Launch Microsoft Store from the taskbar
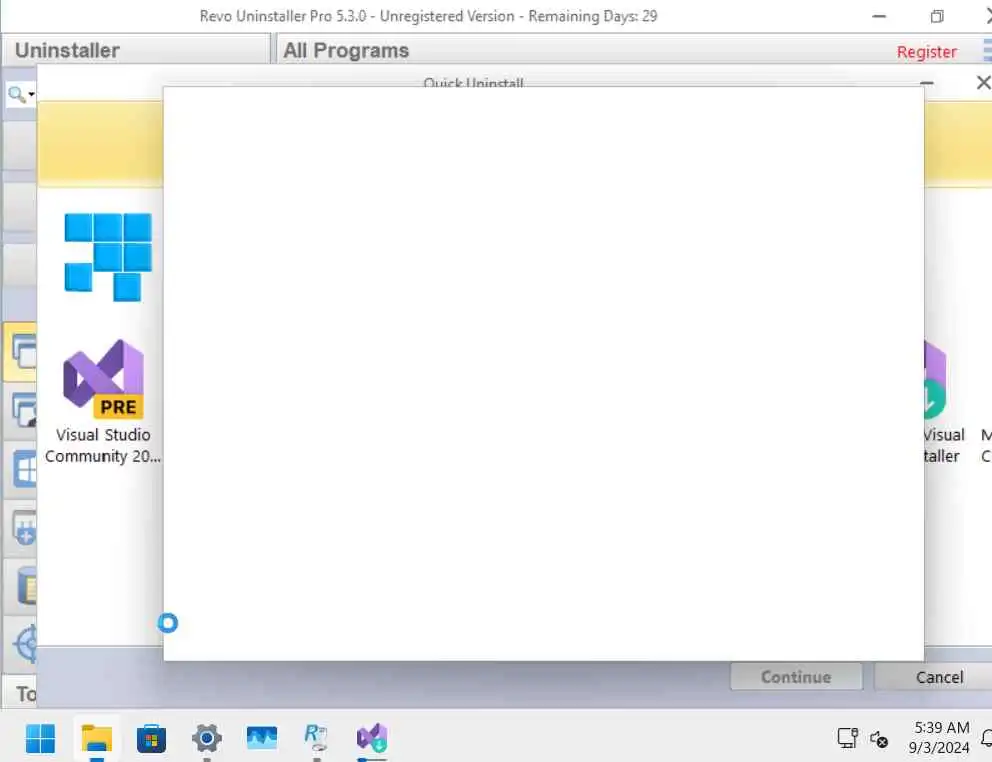992x762 pixels. pos(151,739)
